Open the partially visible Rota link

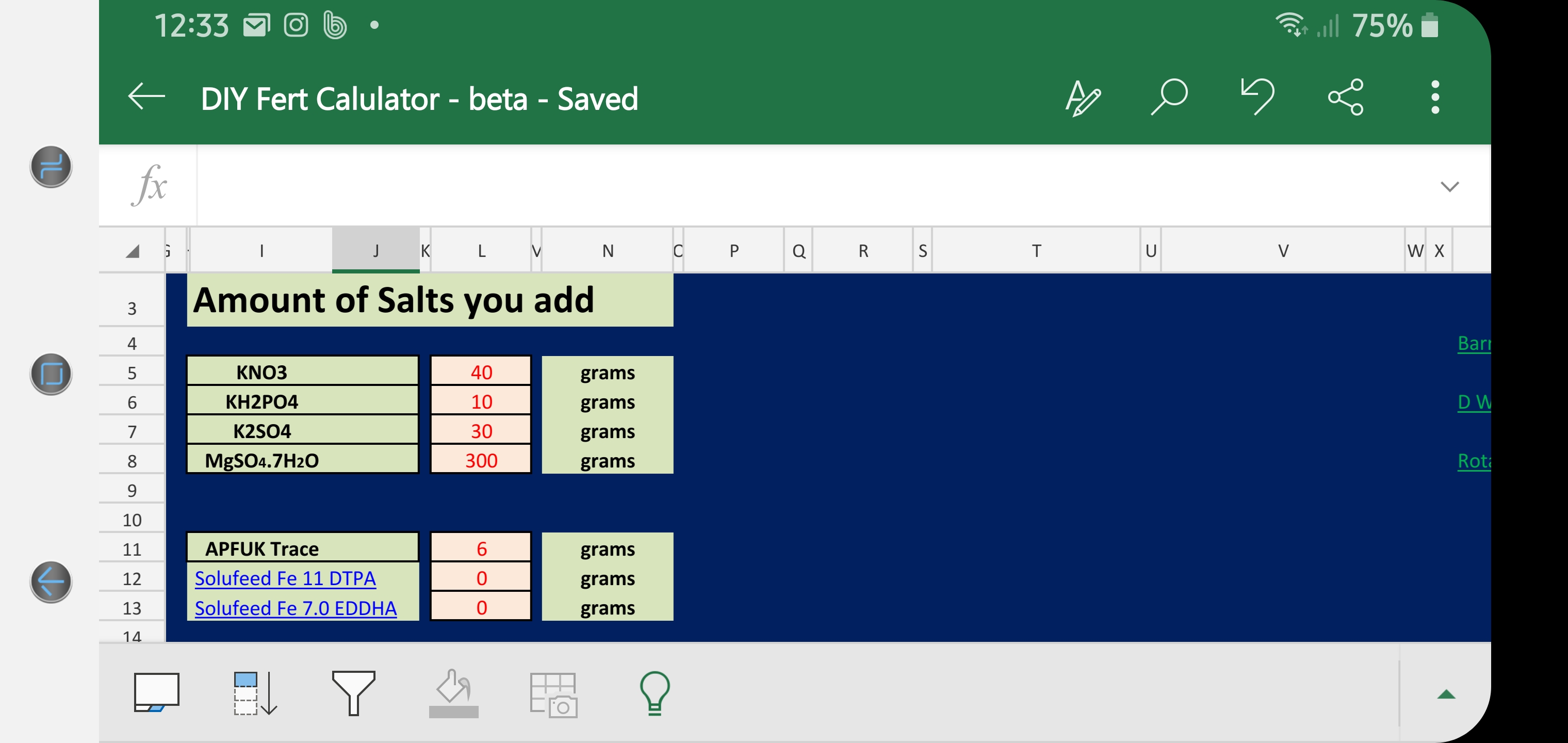tap(1474, 460)
